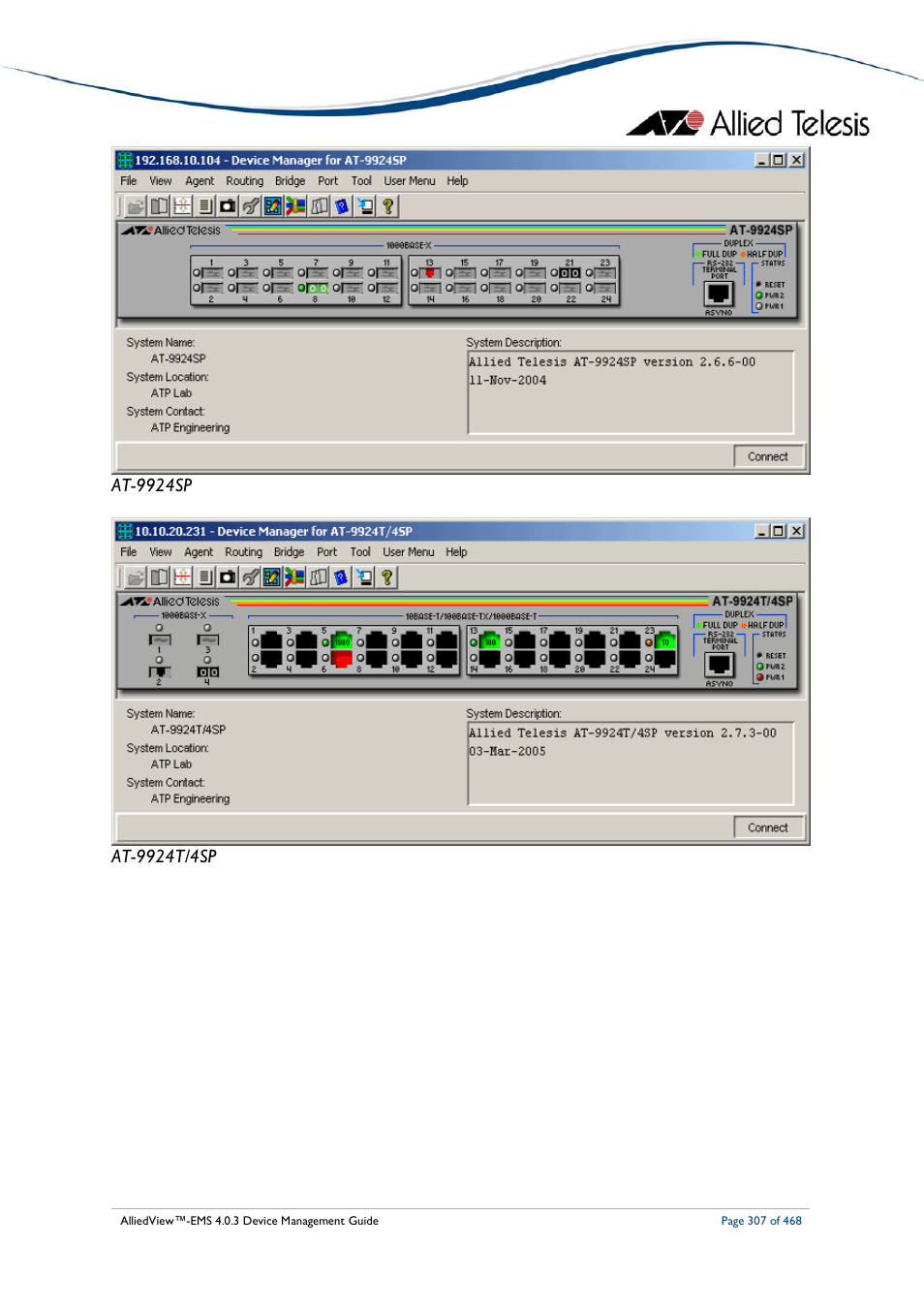Click Connect button in AT-9924SP window
The width and height of the screenshot is (924, 1309).
point(768,456)
